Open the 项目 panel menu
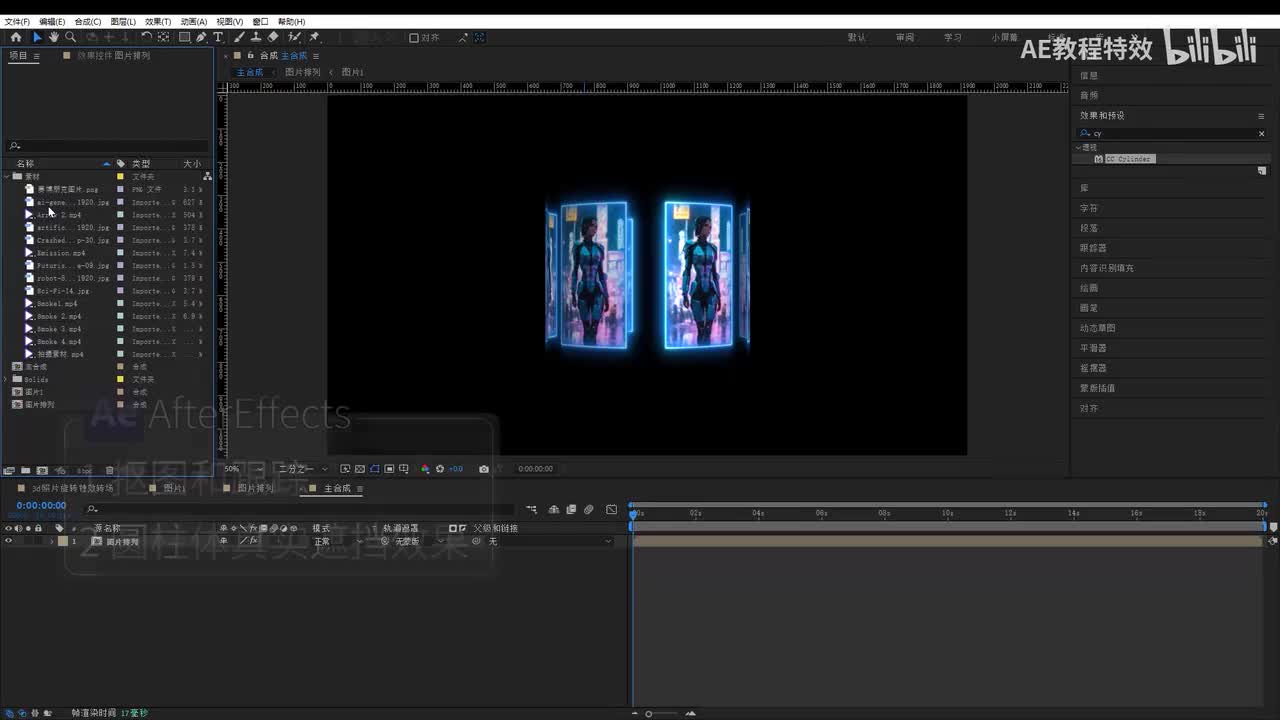This screenshot has width=1280, height=720. (x=37, y=56)
